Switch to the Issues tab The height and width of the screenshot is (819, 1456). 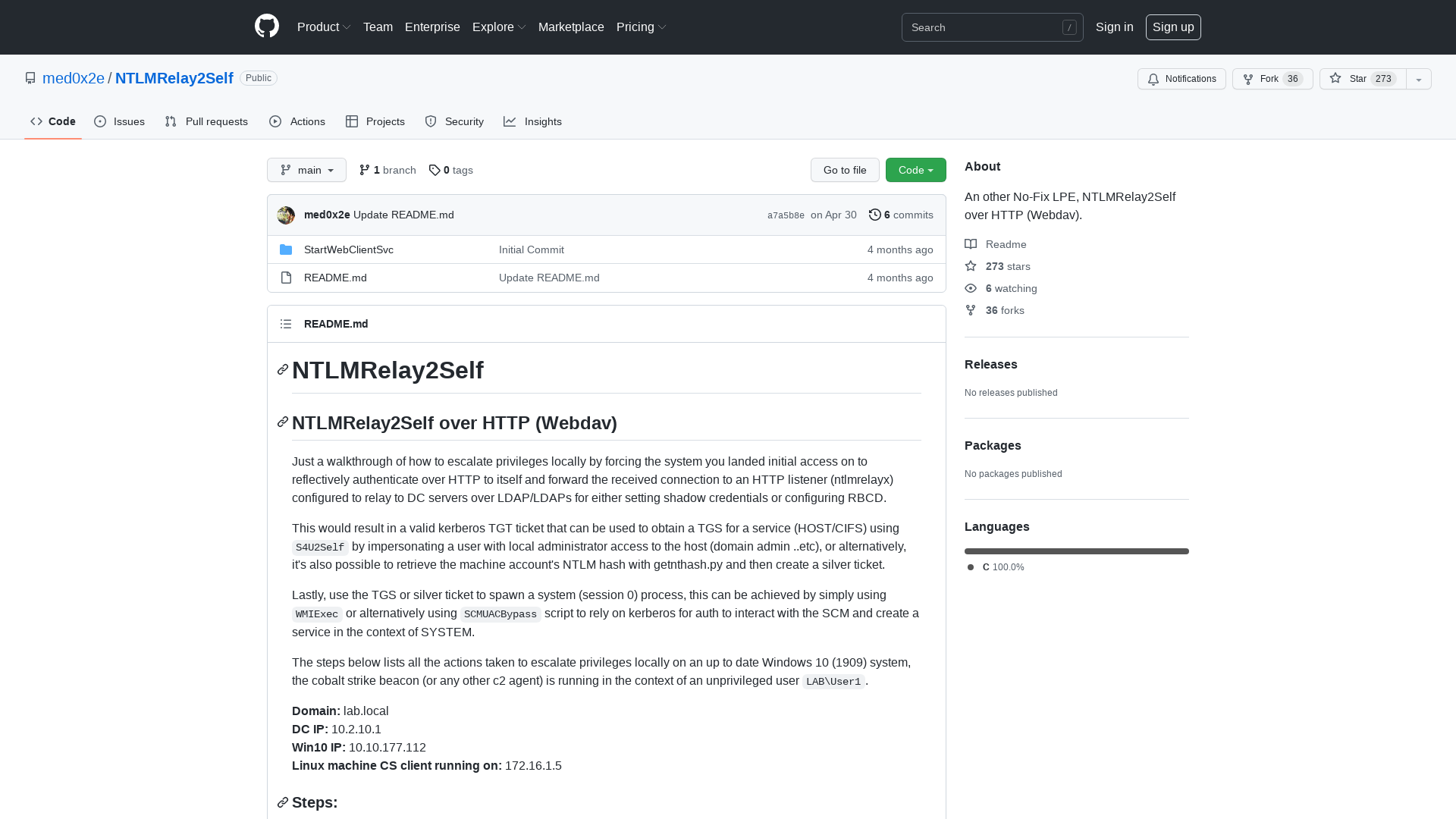(x=120, y=121)
